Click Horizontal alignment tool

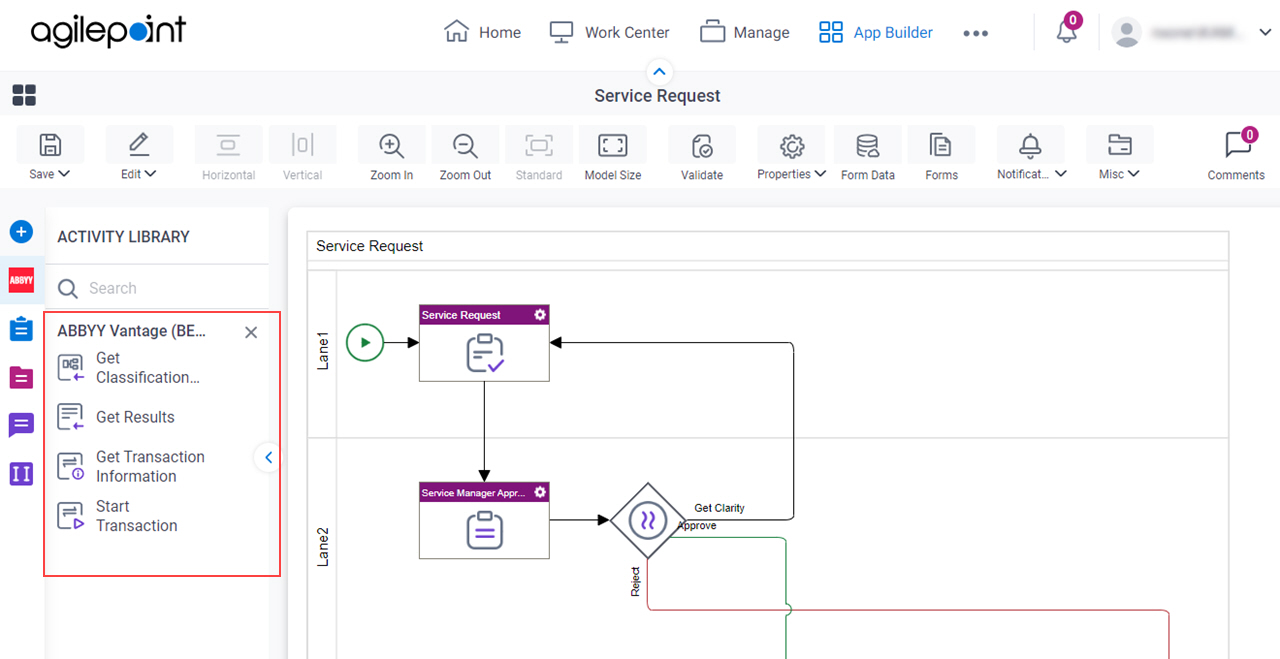click(229, 154)
